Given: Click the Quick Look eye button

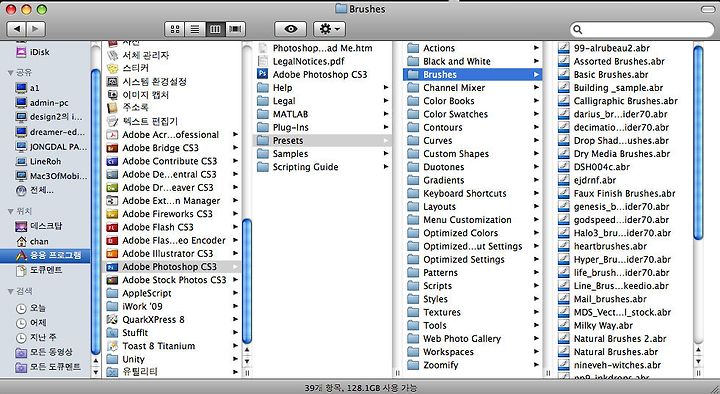Looking at the screenshot, I should (x=290, y=29).
